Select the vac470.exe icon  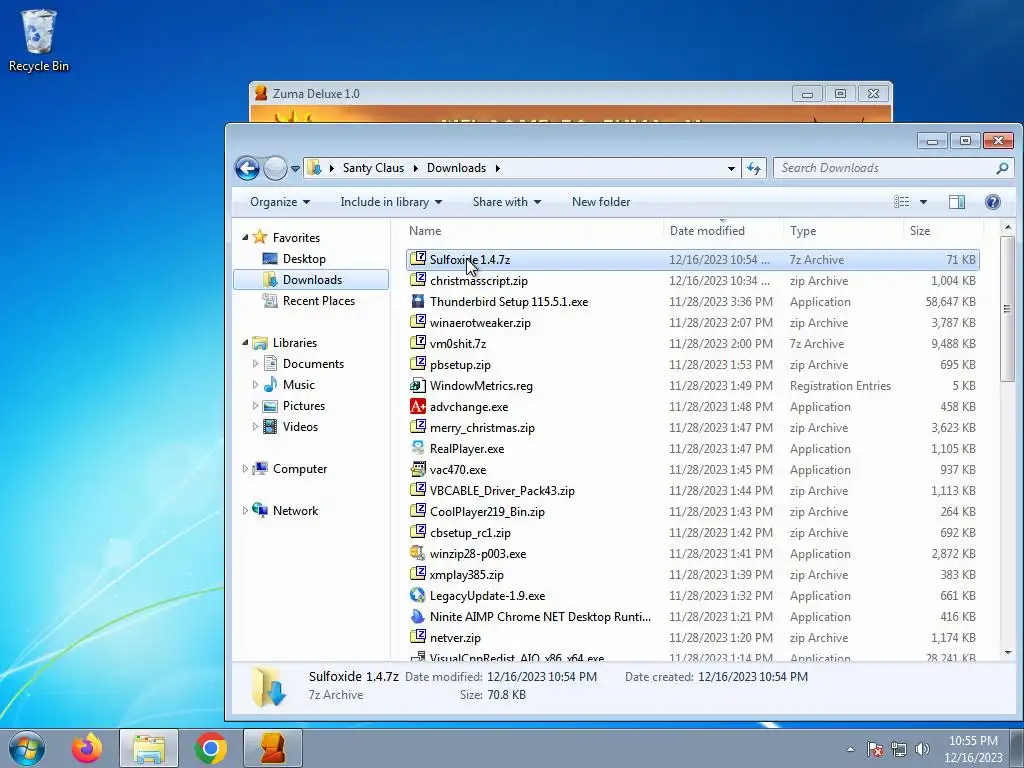(x=417, y=470)
